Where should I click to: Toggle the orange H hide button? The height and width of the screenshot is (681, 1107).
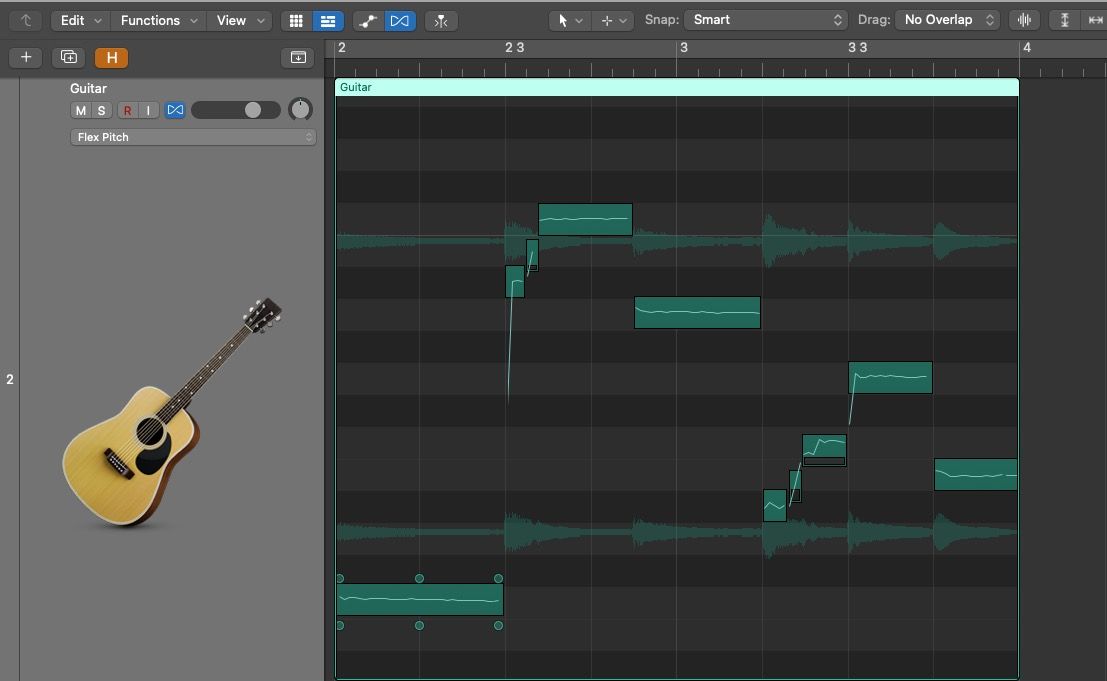111,58
